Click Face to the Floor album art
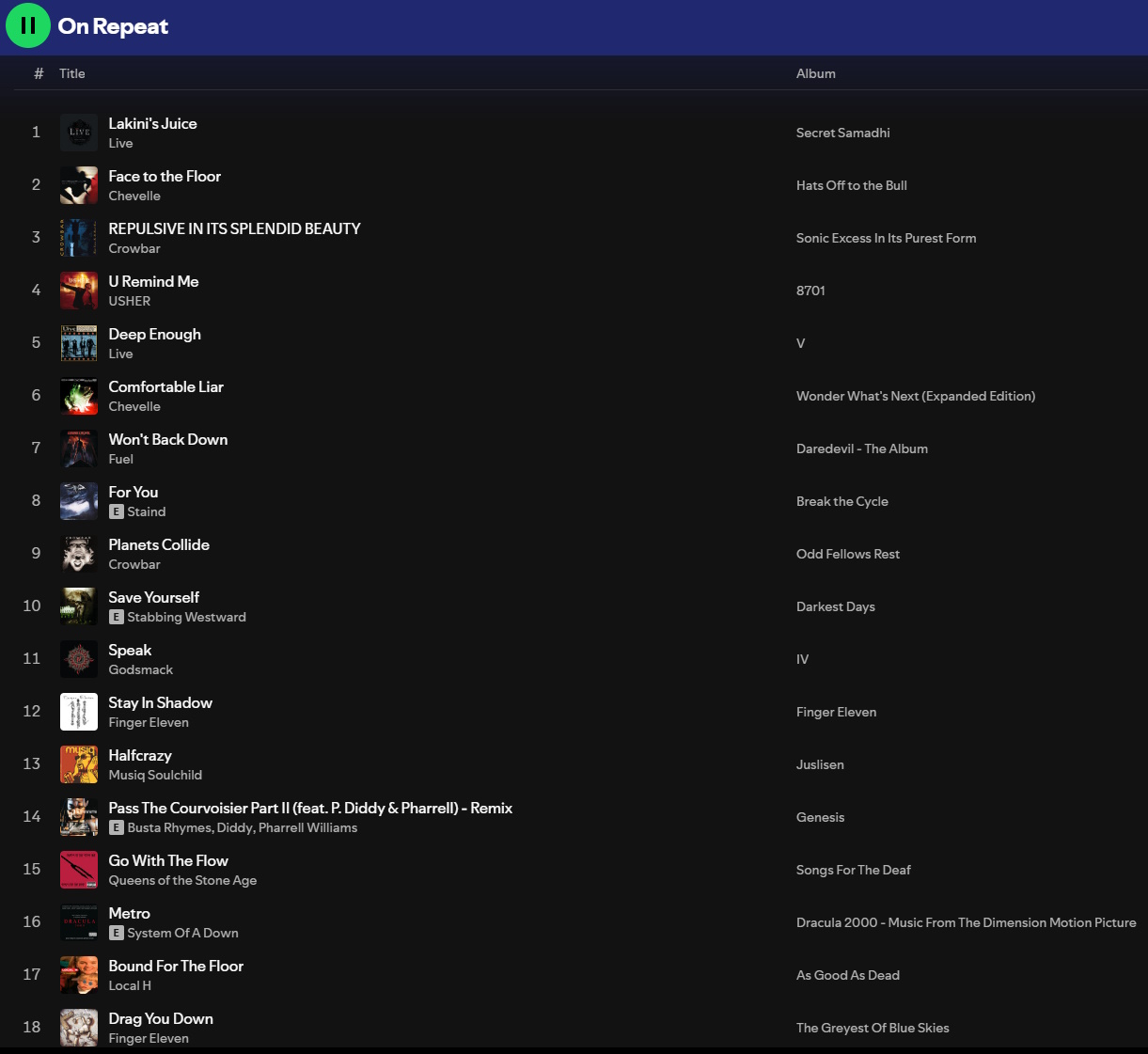This screenshot has width=1148, height=1054. (79, 185)
